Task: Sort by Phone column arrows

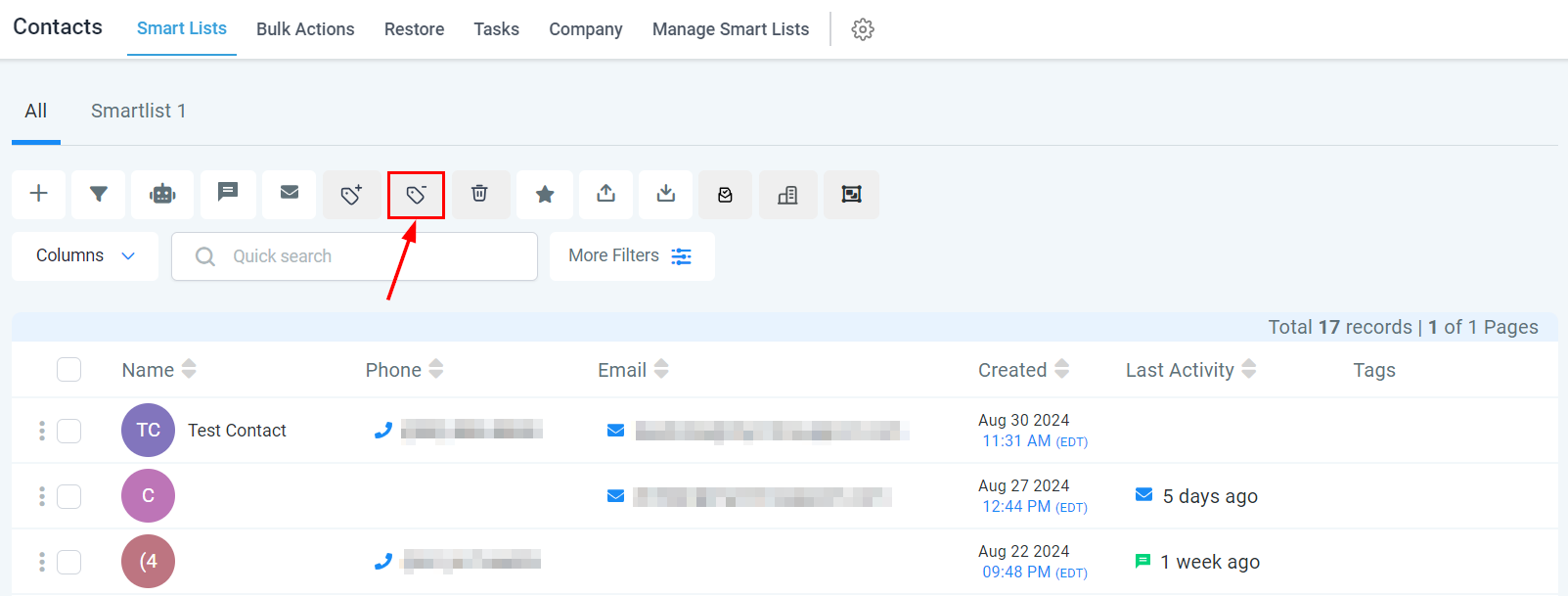Action: tap(436, 369)
